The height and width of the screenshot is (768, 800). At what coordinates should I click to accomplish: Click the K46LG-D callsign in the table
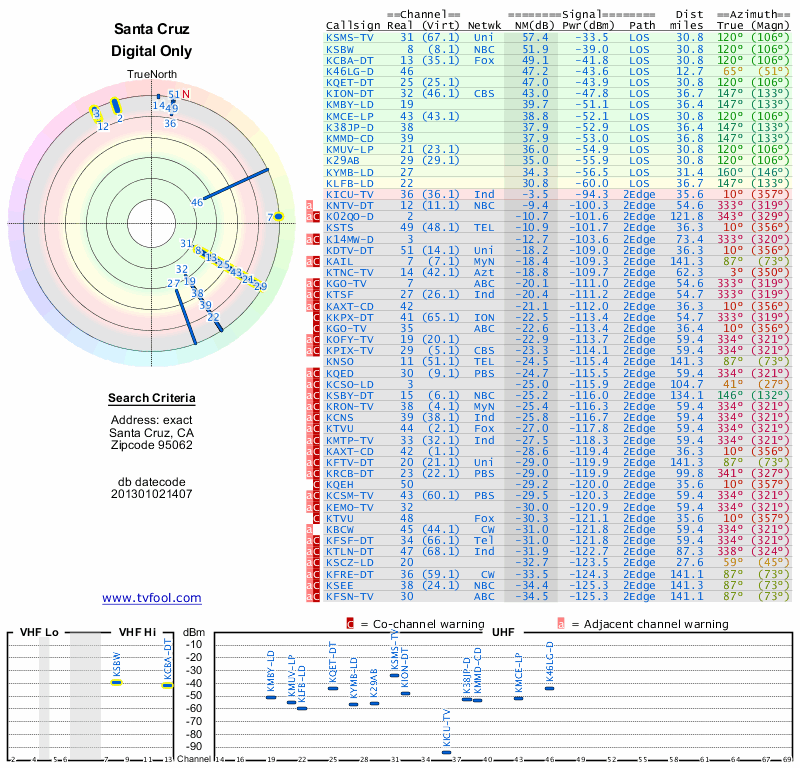pyautogui.click(x=350, y=71)
